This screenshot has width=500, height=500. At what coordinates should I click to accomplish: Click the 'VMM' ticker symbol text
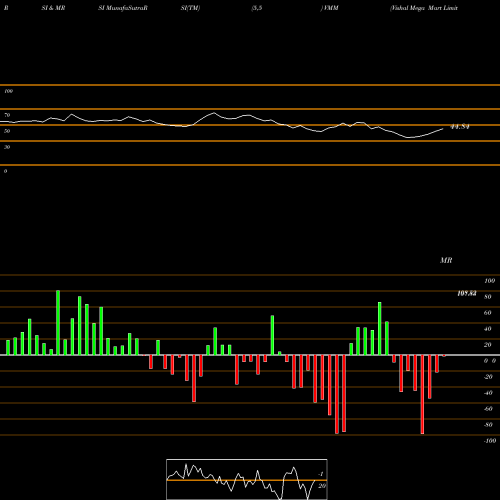click(330, 8)
